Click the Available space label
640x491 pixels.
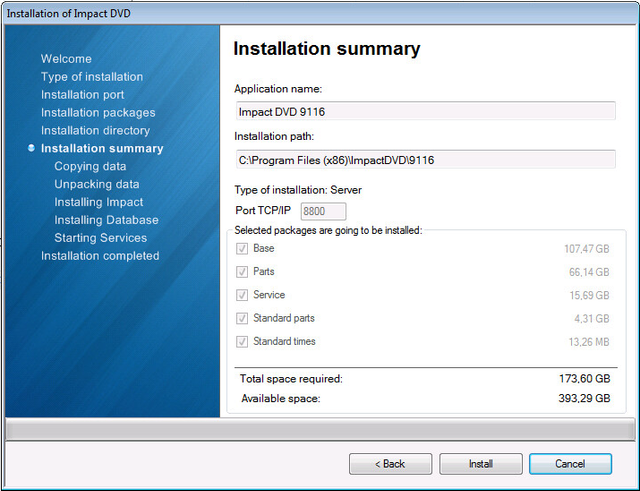click(281, 398)
